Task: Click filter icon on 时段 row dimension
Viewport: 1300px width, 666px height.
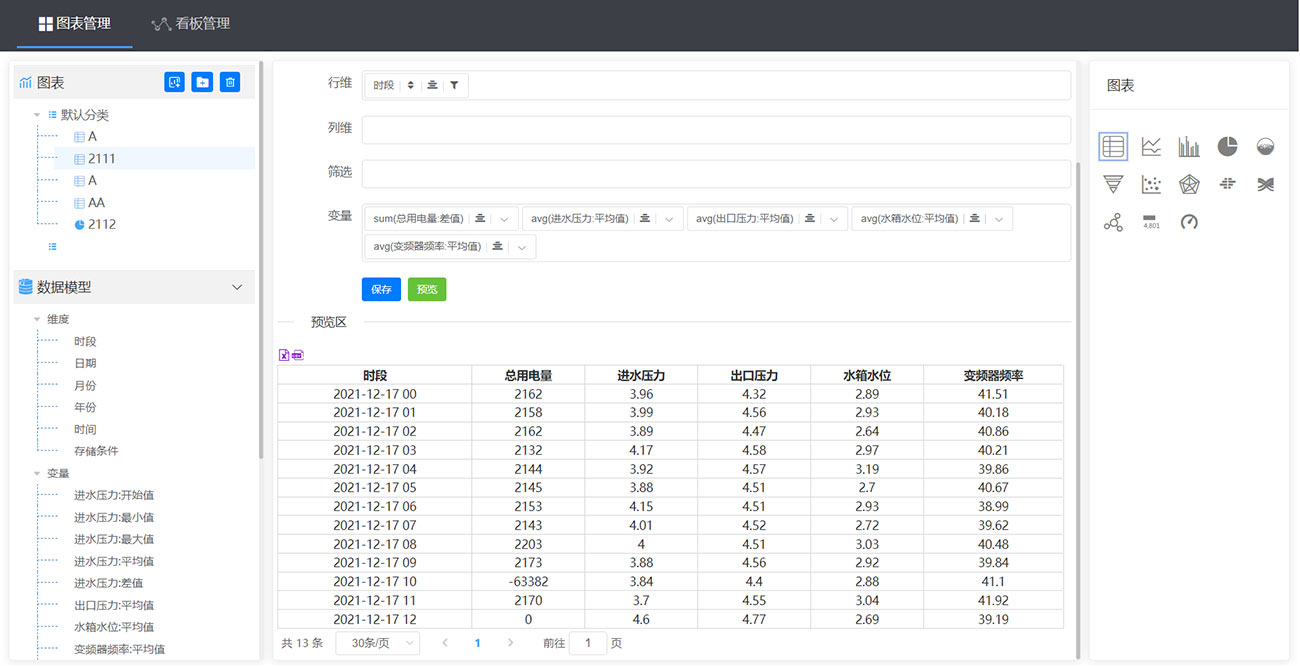Action: pos(454,86)
